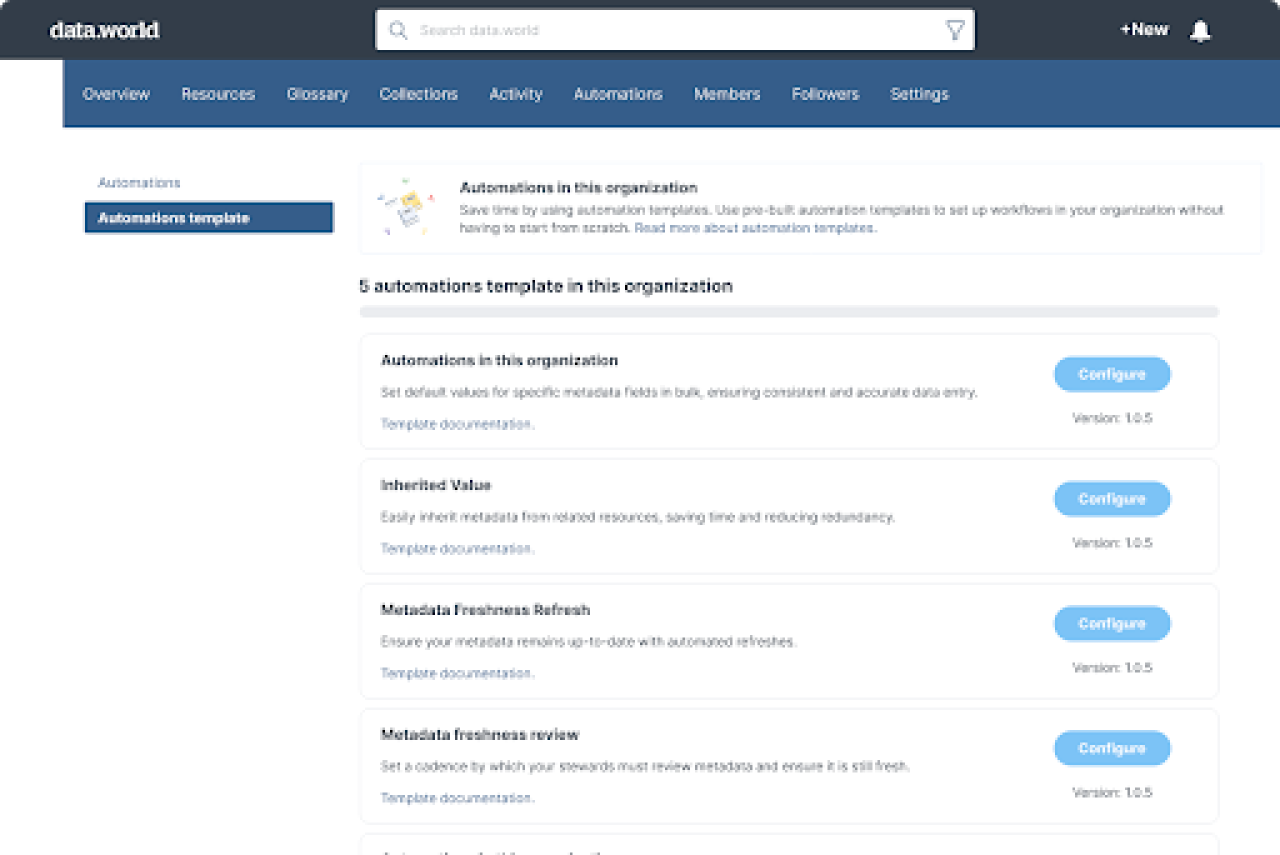
Task: Open Read more about automation templates link
Action: [x=755, y=228]
